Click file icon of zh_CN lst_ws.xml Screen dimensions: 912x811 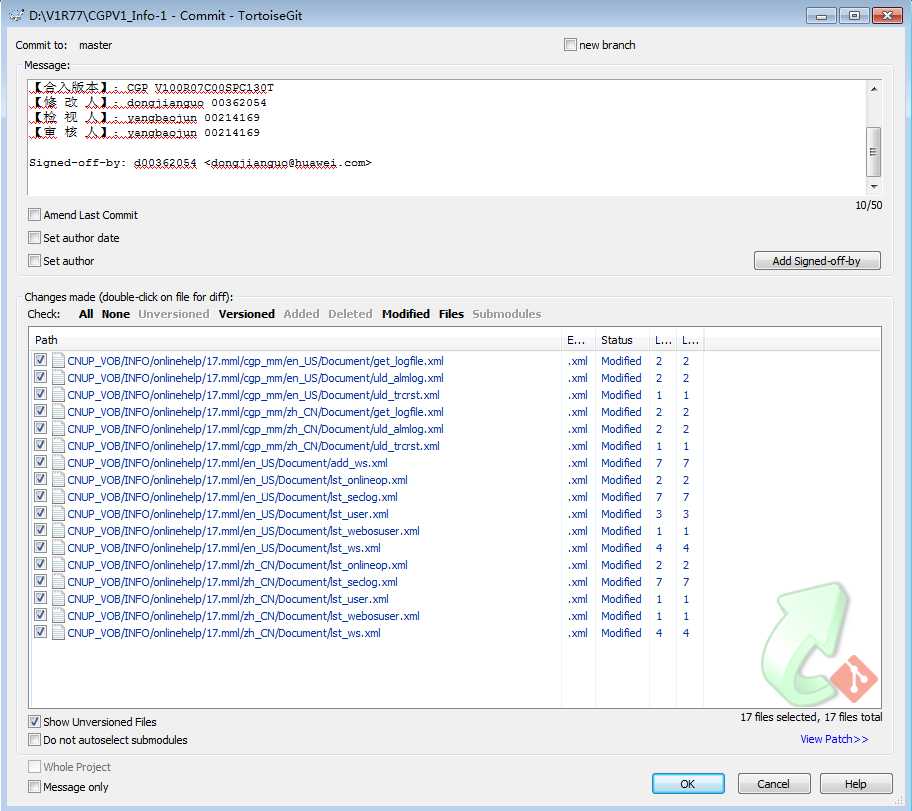(58, 633)
